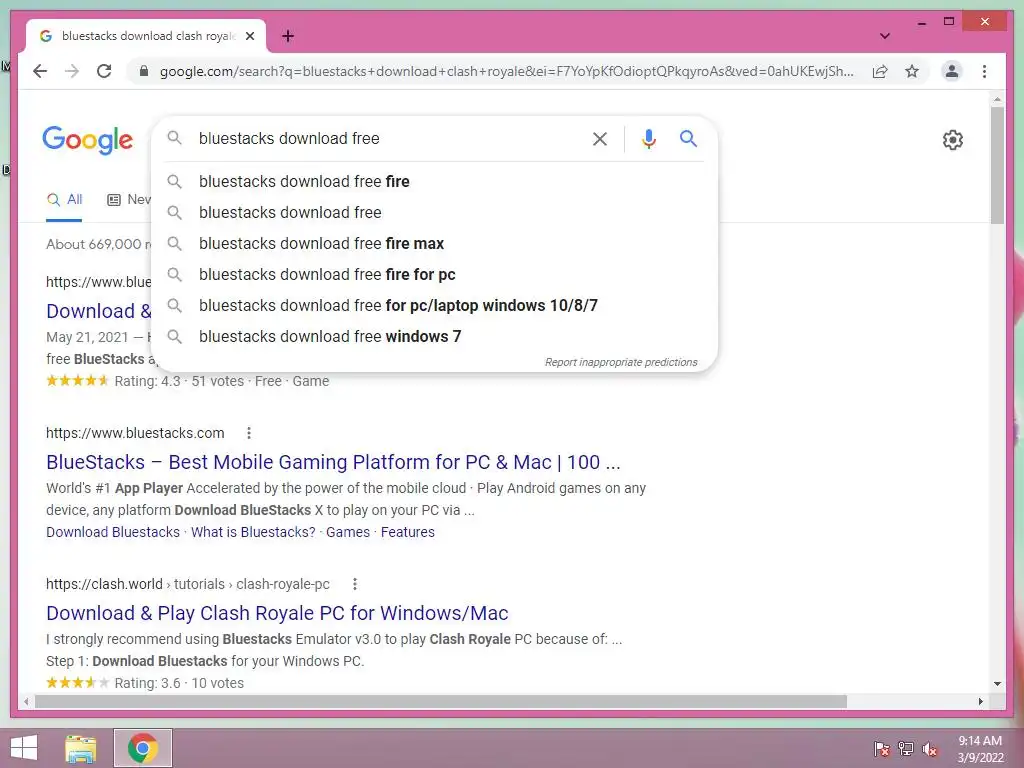Open the BlueStacks Best Mobile Gaming Platform result

pyautogui.click(x=333, y=462)
